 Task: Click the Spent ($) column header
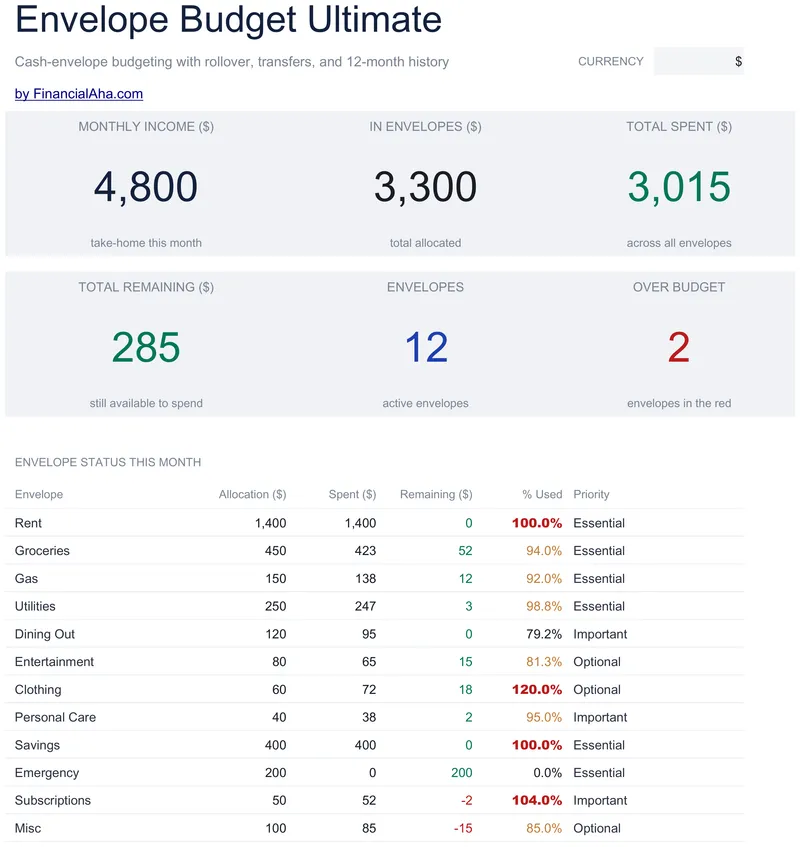pyautogui.click(x=352, y=494)
